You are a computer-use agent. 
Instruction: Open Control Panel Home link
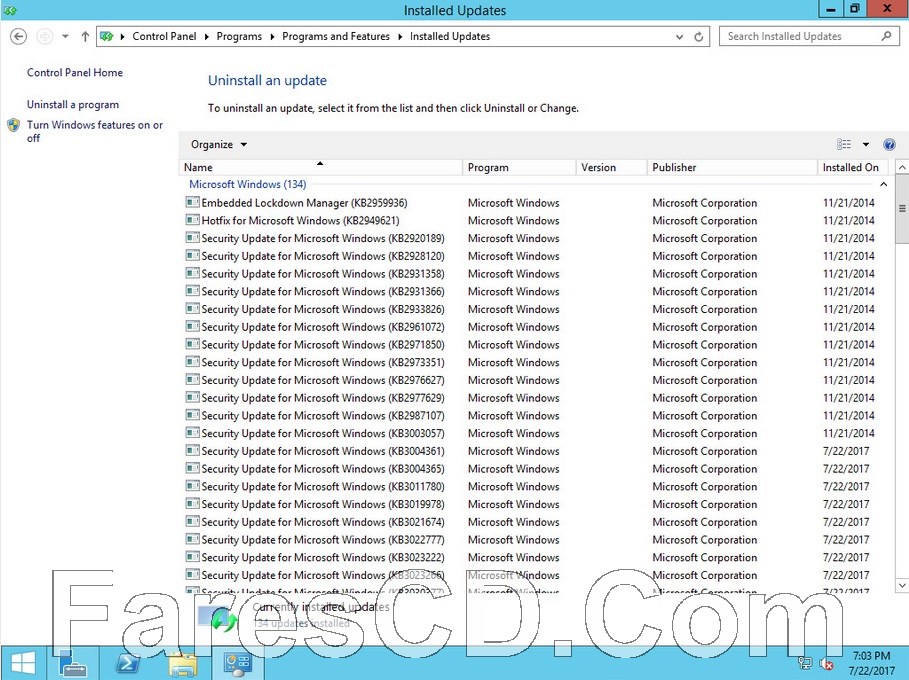pyautogui.click(x=75, y=72)
